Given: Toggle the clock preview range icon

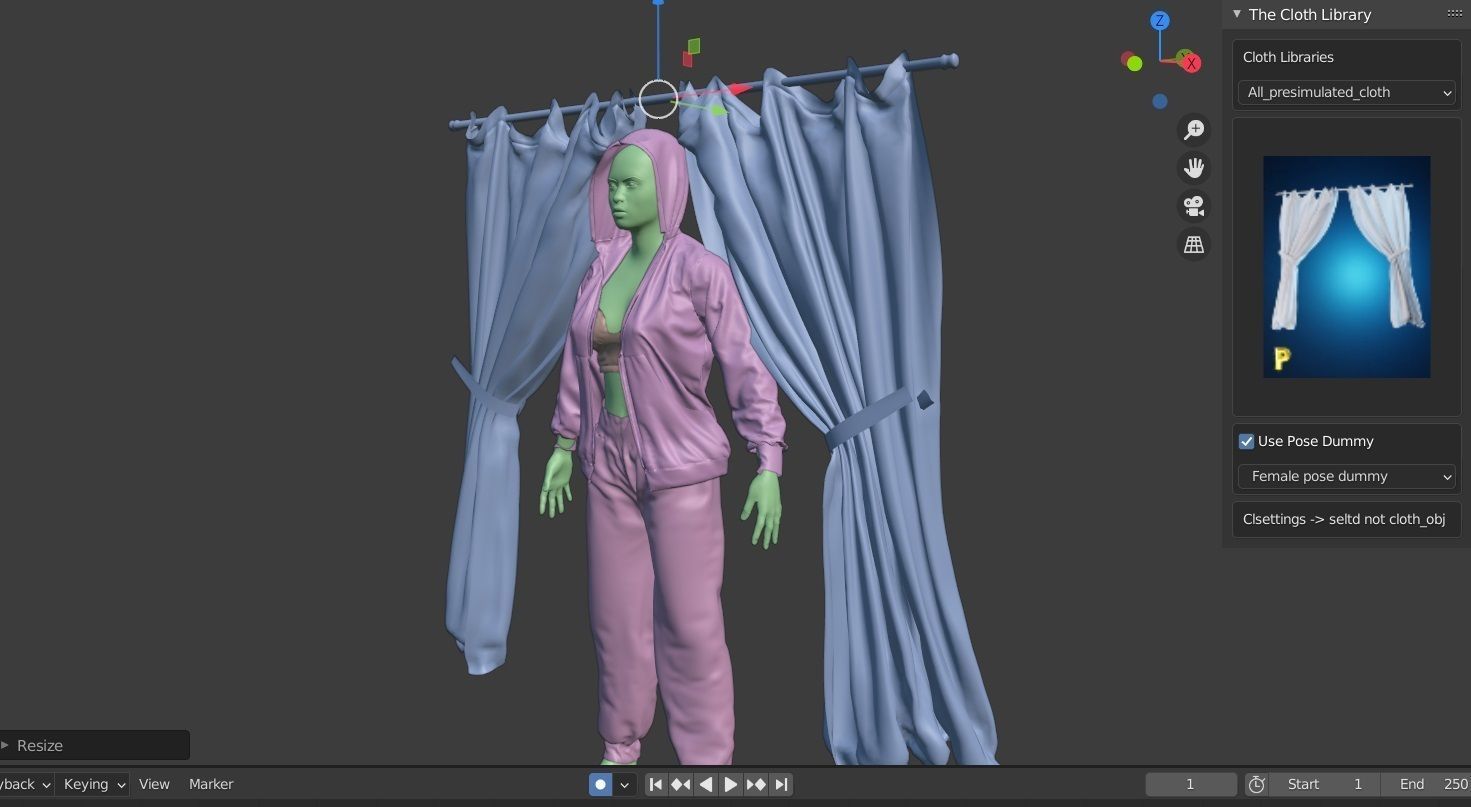Looking at the screenshot, I should [x=1257, y=785].
